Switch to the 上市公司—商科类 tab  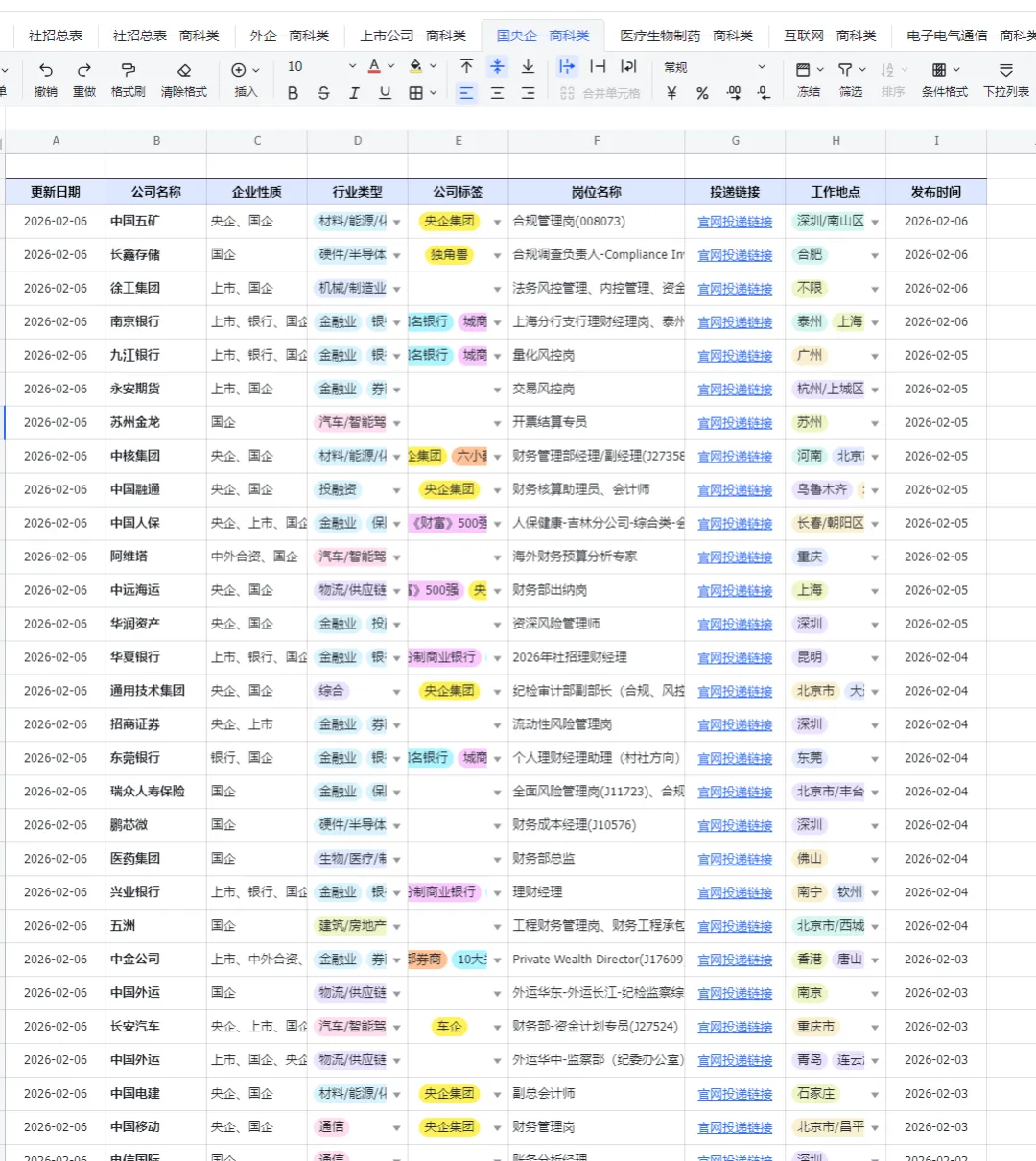[x=413, y=36]
